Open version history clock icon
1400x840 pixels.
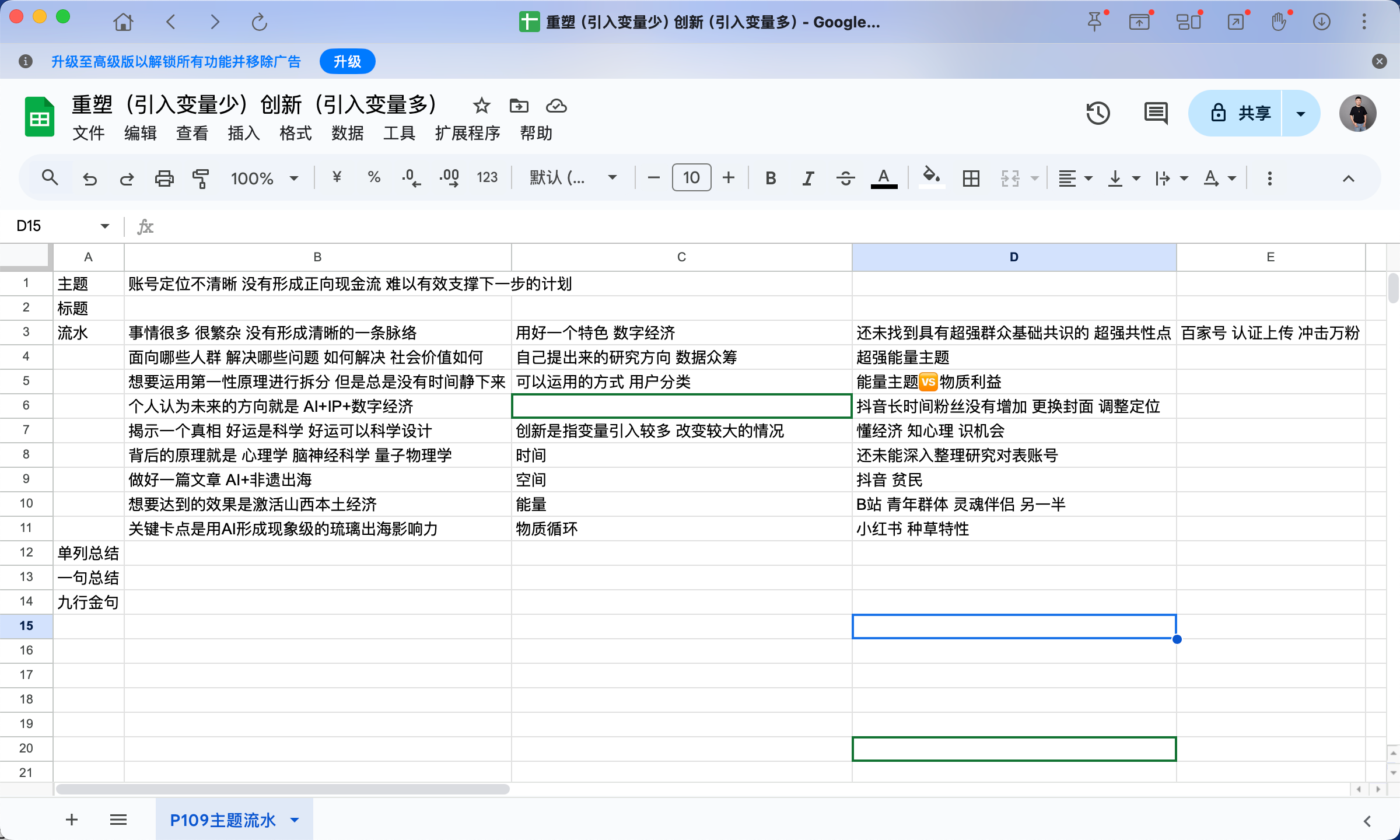coord(1098,113)
